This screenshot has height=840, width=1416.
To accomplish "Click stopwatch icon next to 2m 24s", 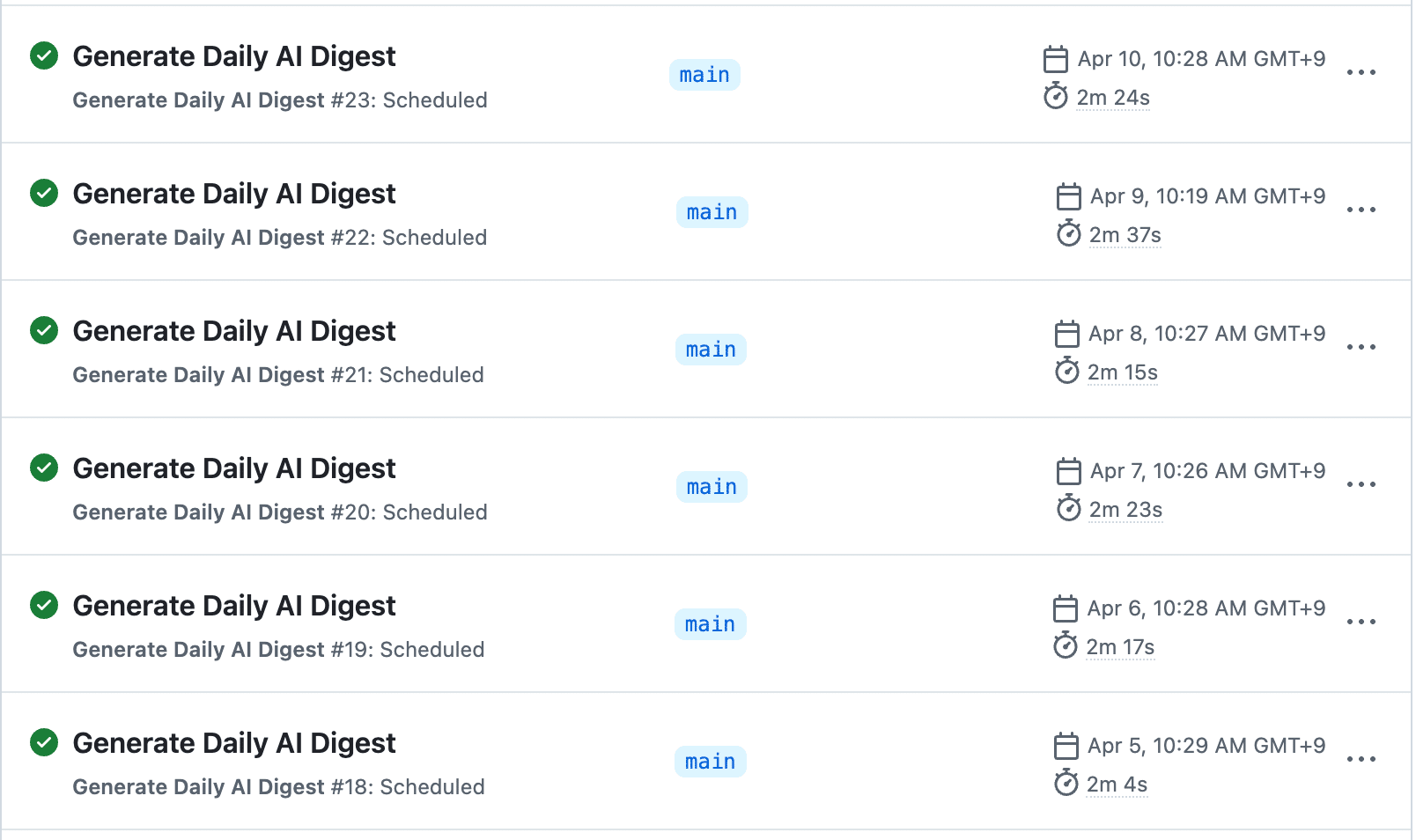I will pos(1056,97).
